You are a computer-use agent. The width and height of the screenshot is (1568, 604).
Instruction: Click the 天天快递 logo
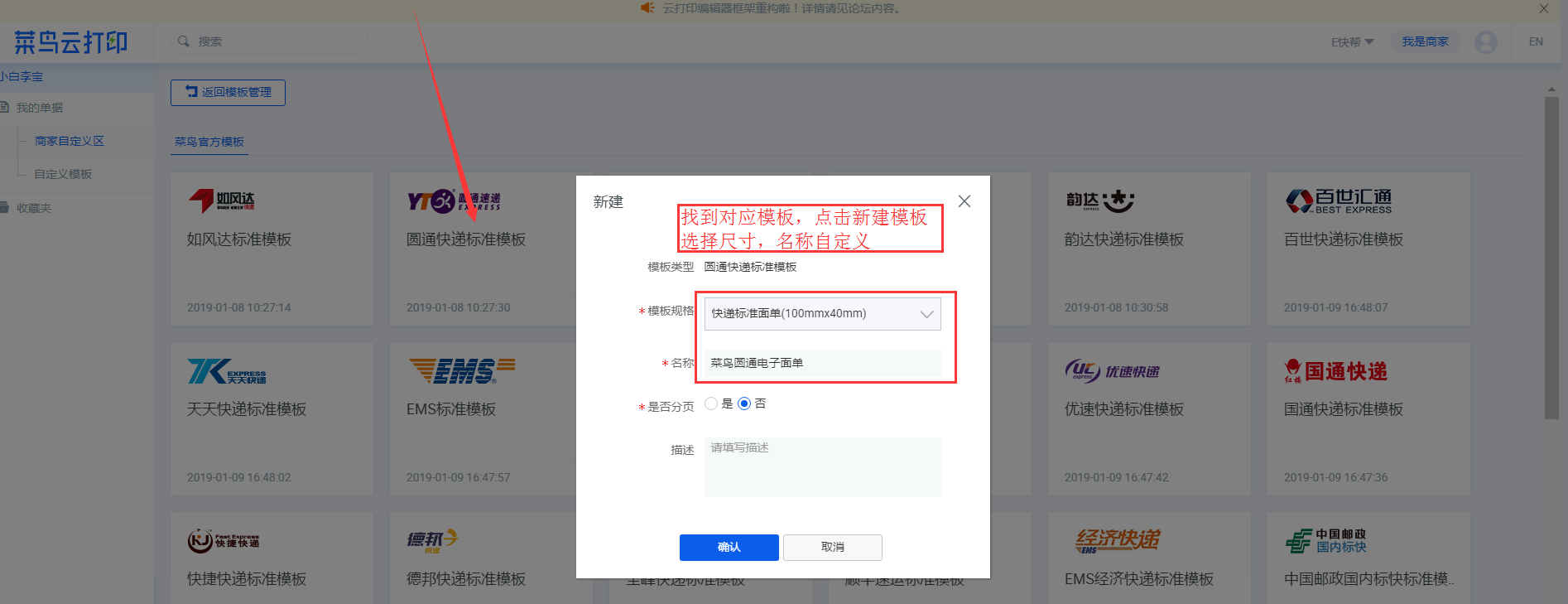[227, 371]
